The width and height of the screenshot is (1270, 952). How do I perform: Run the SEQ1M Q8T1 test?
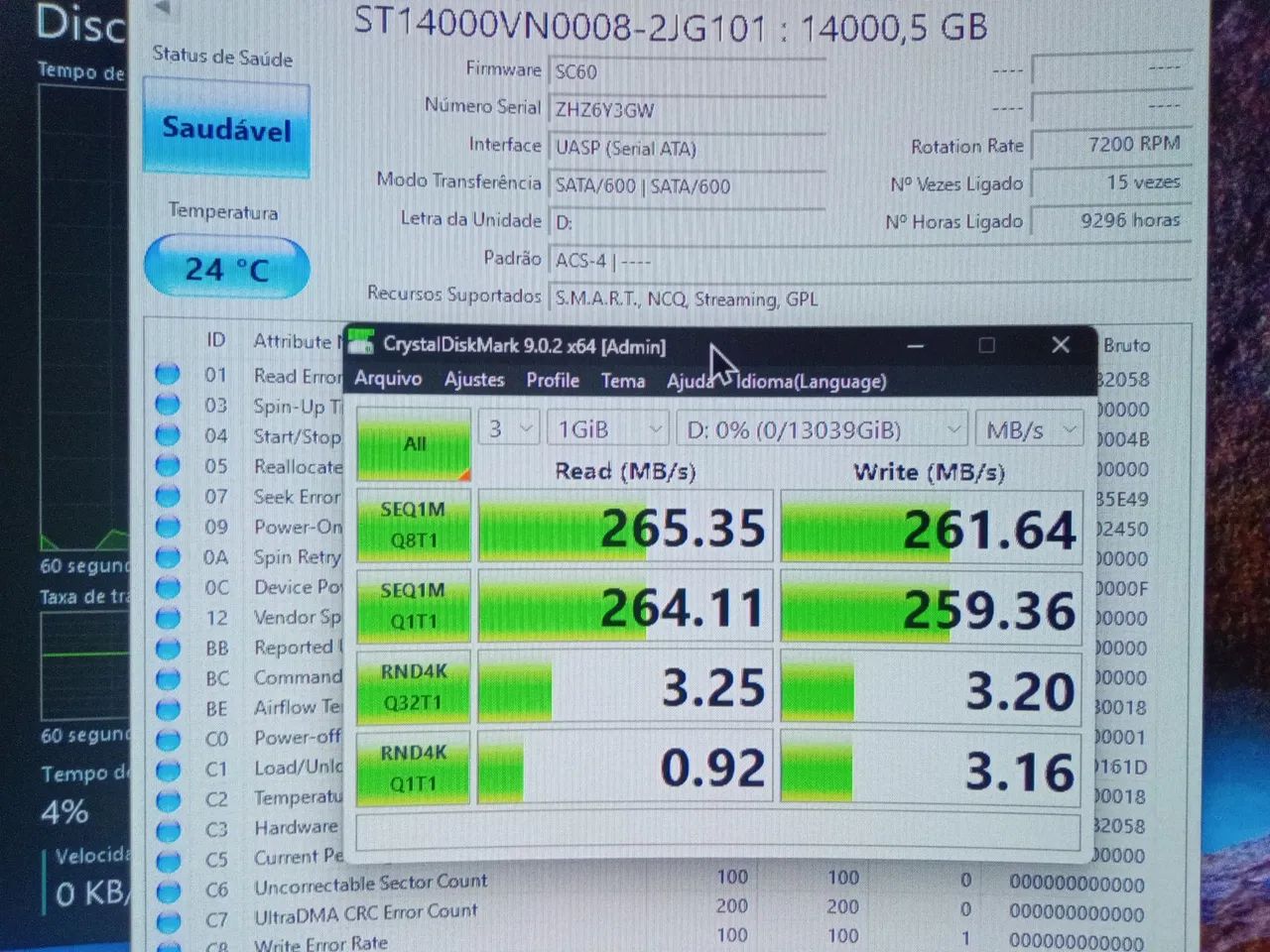[x=413, y=526]
